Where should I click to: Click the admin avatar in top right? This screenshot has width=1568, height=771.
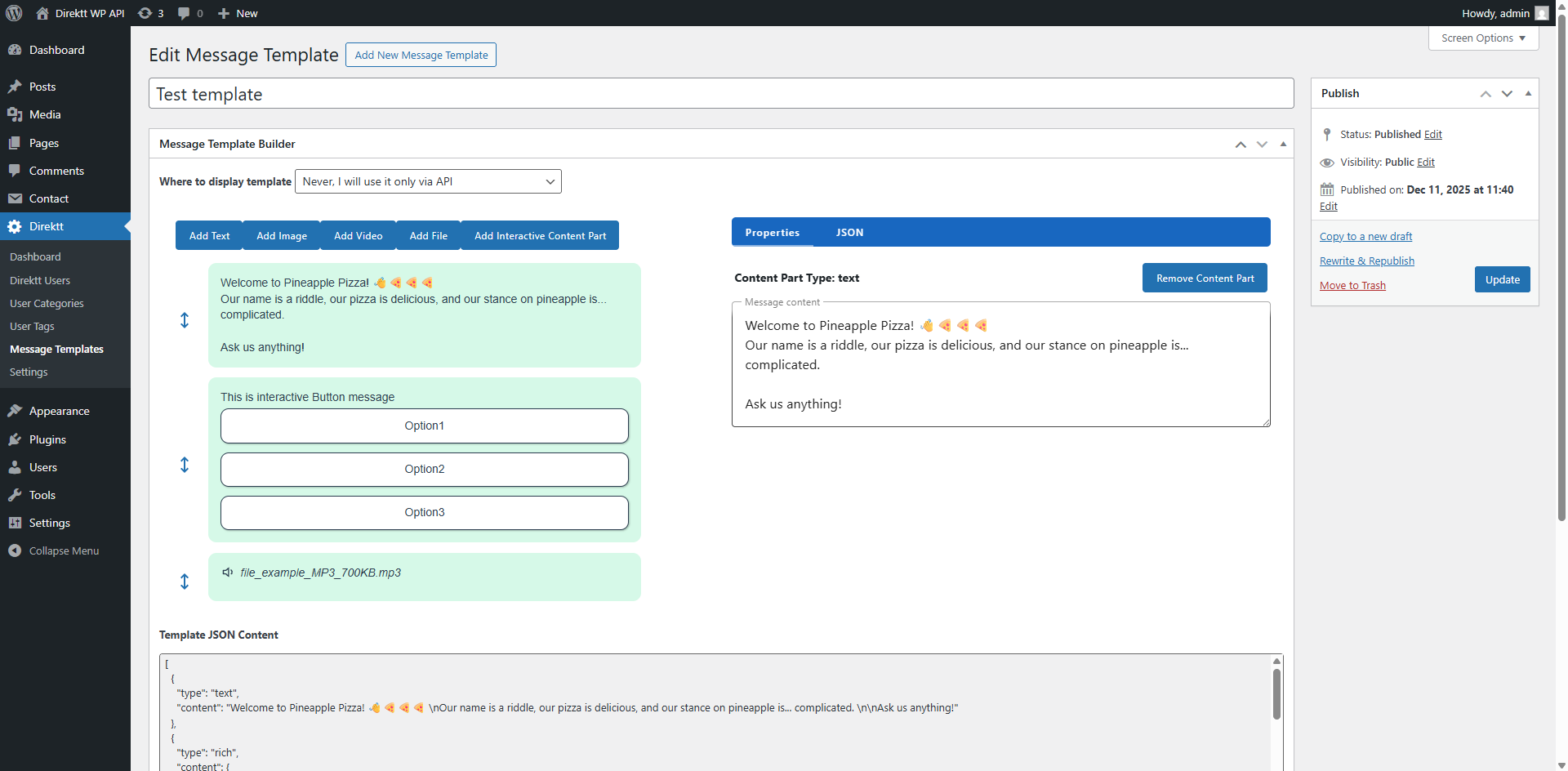tap(1541, 13)
